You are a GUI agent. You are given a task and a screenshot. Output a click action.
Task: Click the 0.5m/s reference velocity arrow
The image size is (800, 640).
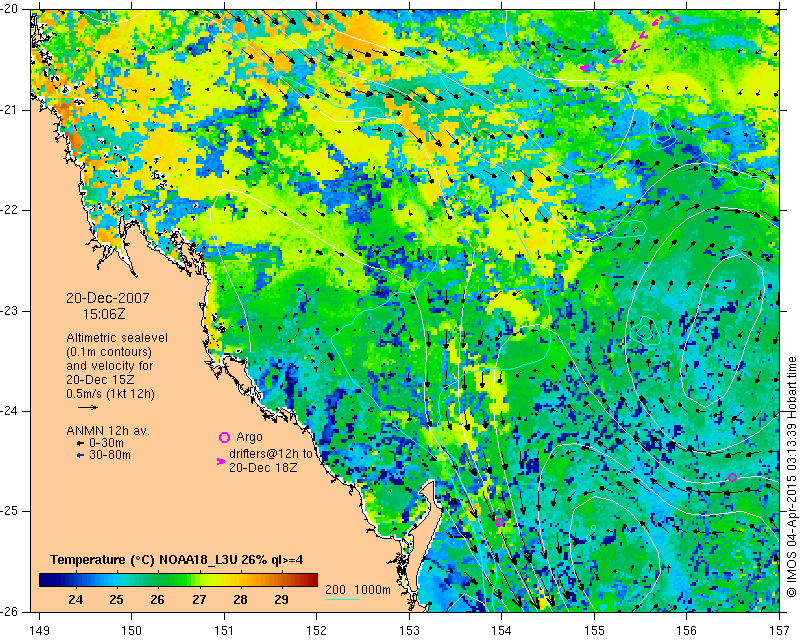[88, 407]
